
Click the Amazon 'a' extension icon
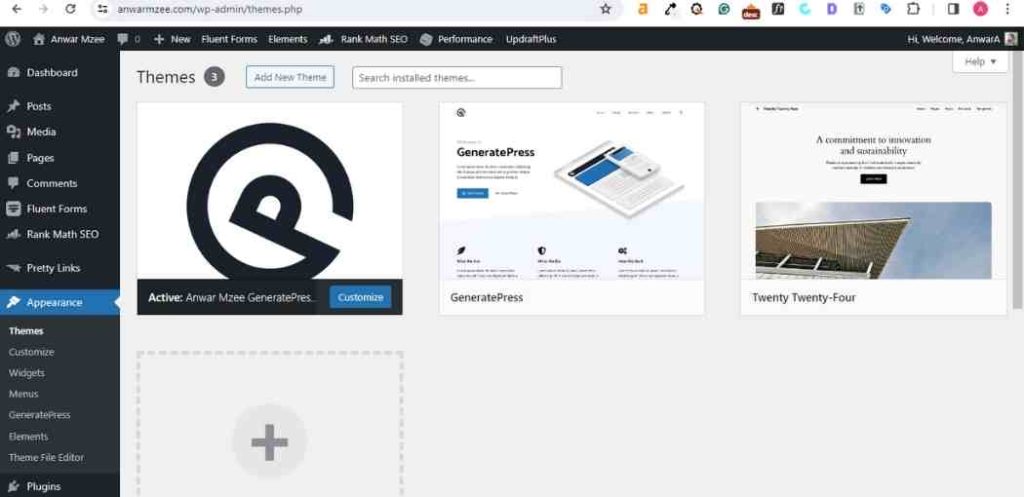click(643, 9)
